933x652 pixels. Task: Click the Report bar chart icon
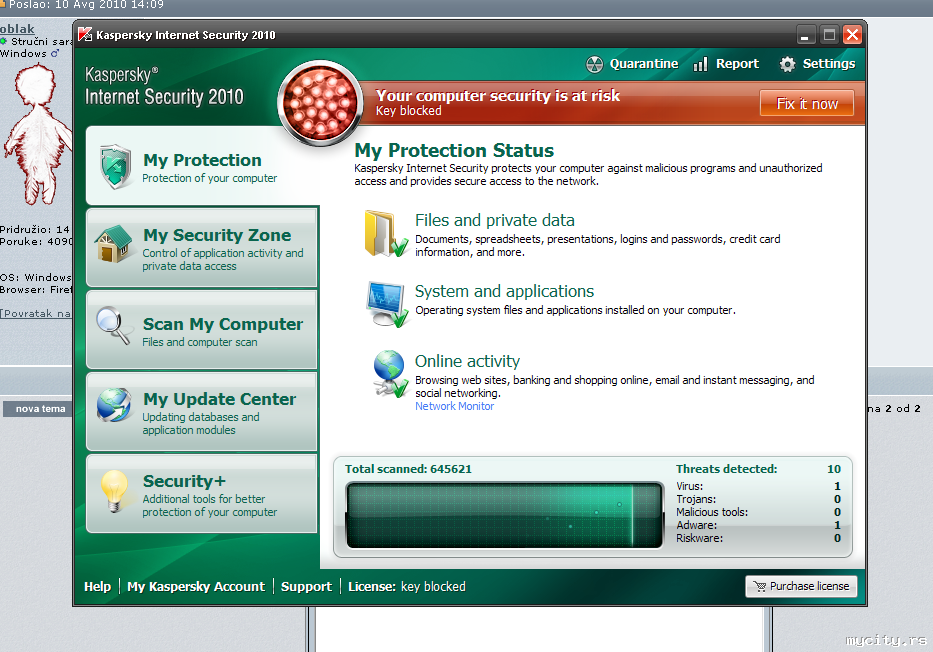click(x=700, y=64)
